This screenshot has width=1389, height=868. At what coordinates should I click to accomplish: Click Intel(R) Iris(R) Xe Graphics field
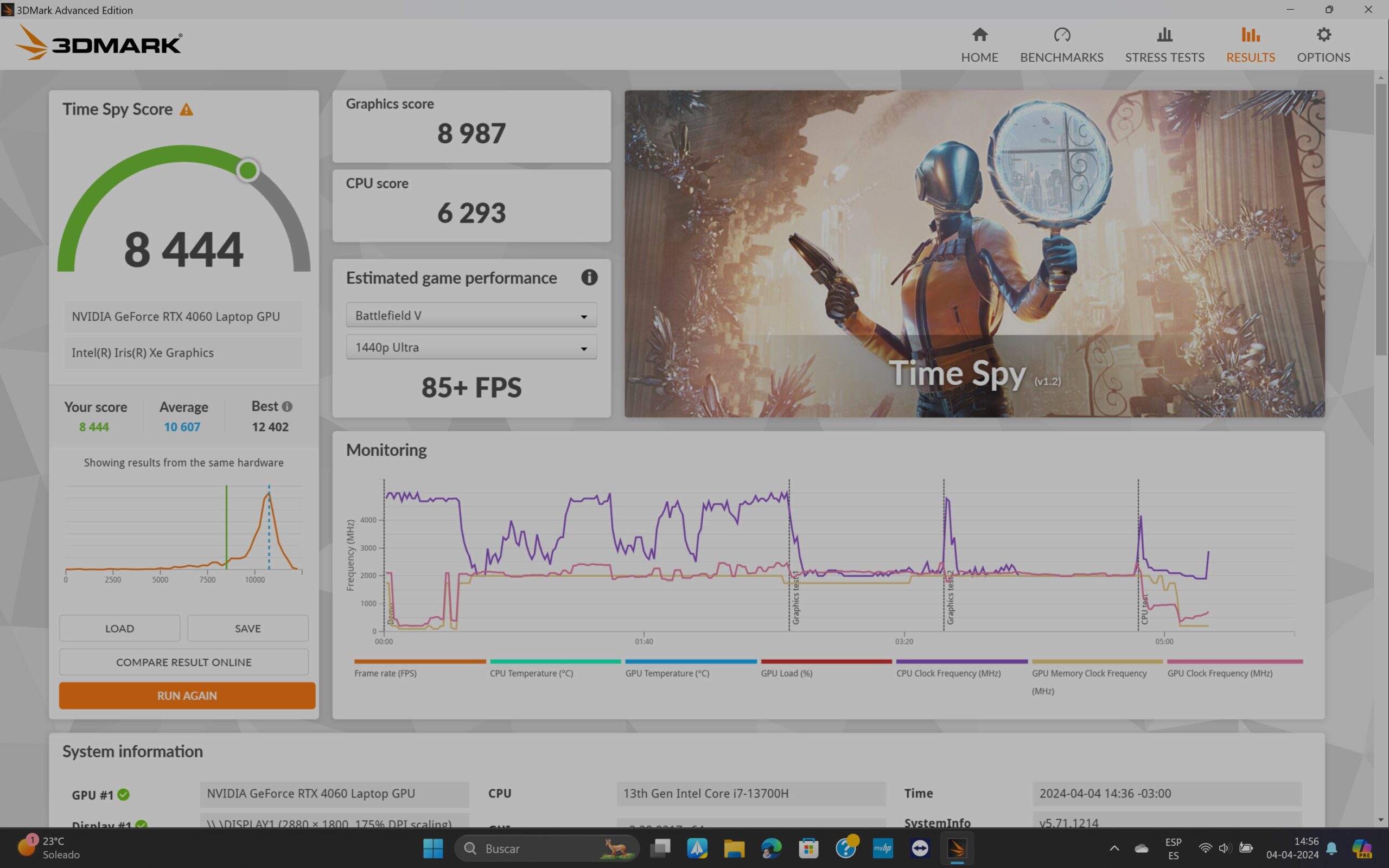[183, 353]
